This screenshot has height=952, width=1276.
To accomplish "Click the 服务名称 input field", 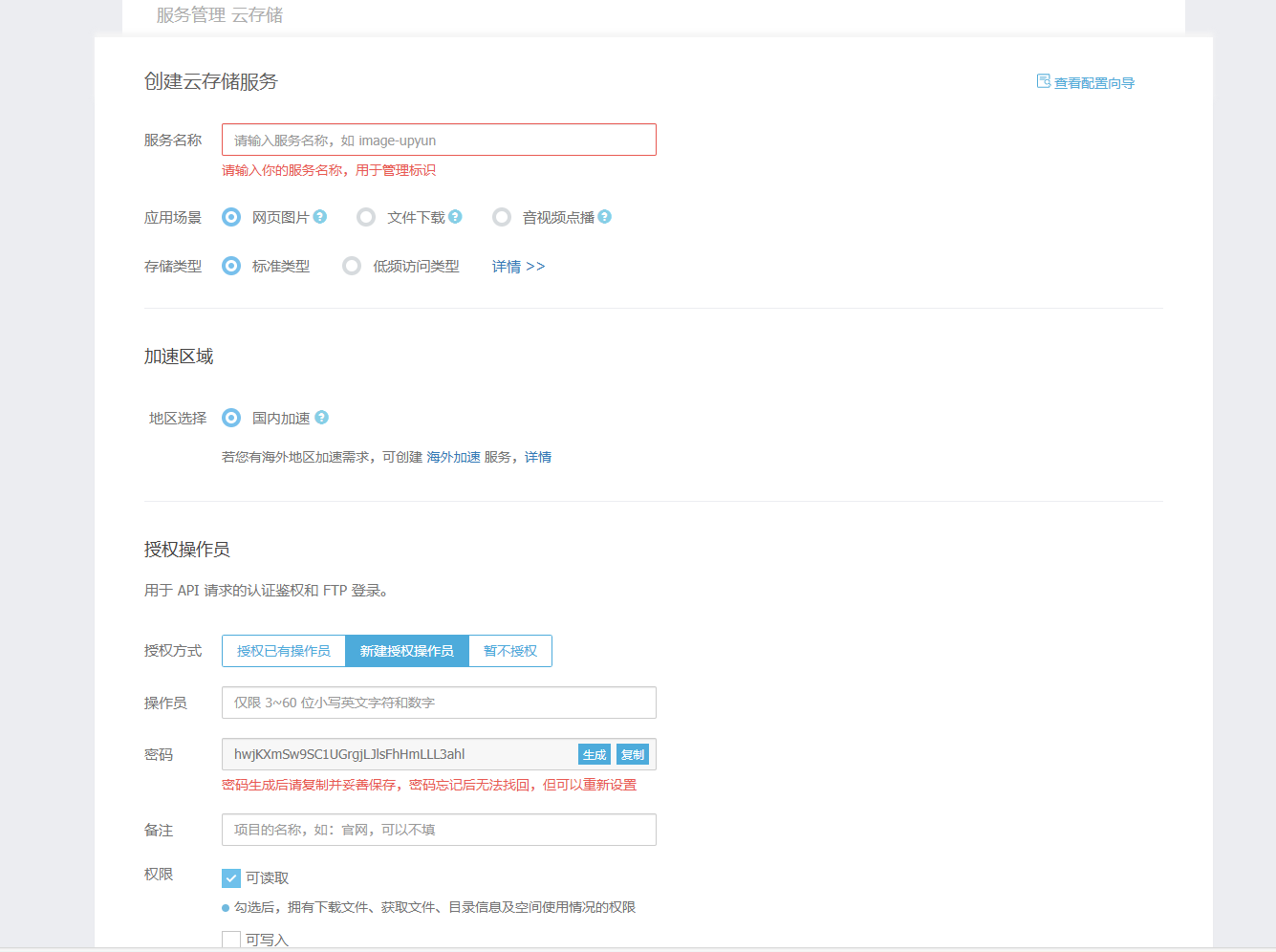I will point(439,141).
